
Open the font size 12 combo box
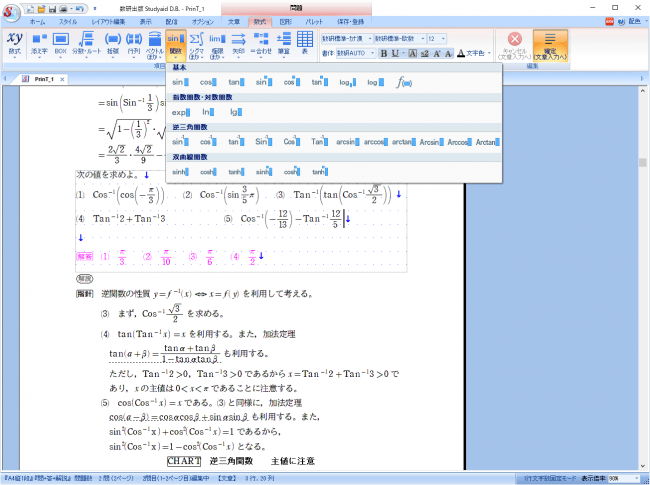coord(436,39)
